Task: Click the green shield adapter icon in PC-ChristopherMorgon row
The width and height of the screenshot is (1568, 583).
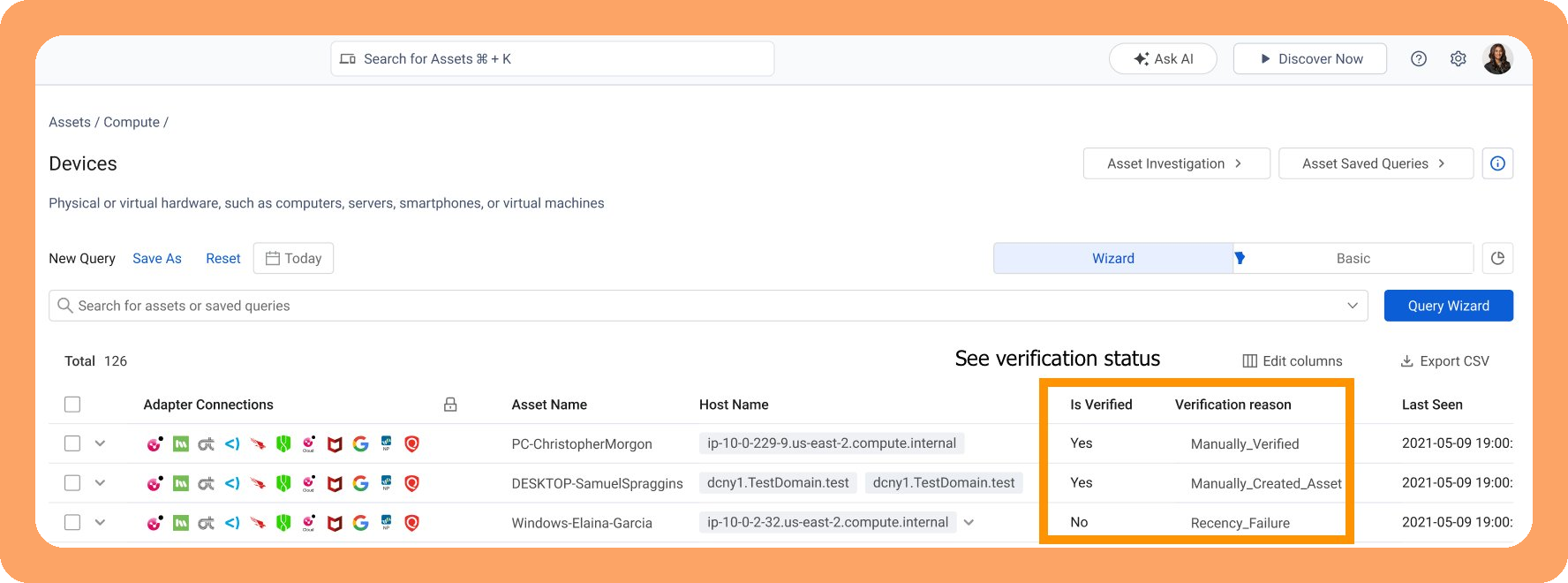Action: point(283,444)
